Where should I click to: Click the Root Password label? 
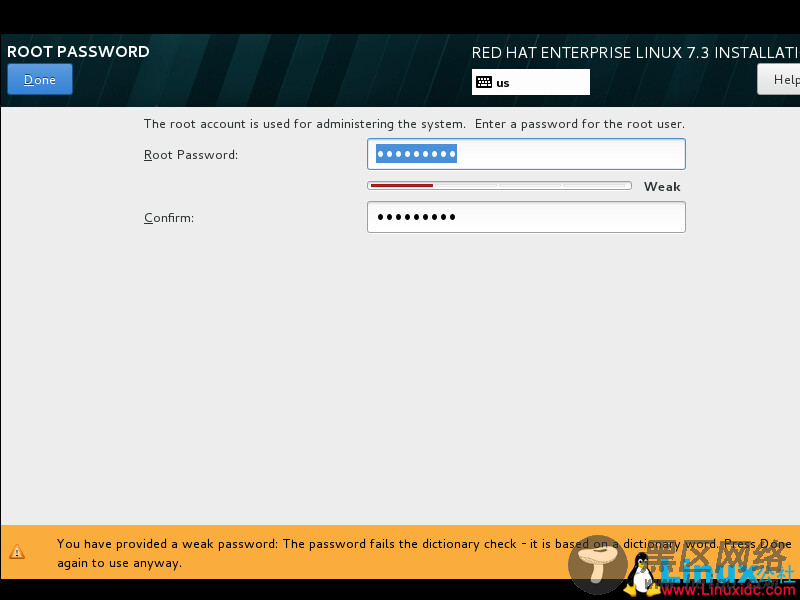click(x=191, y=155)
